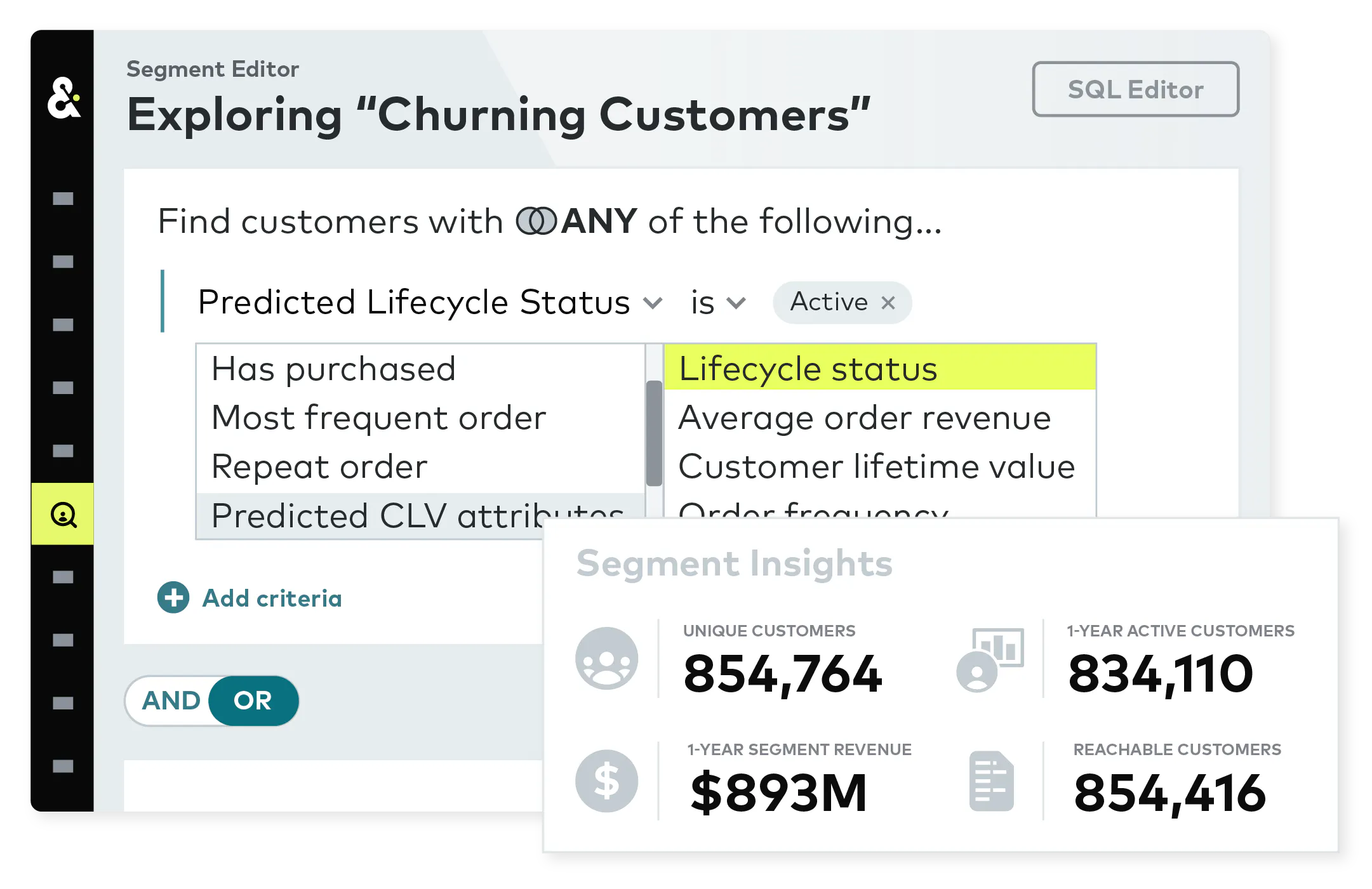Open the highlighted customer search sidebar icon

(x=63, y=514)
